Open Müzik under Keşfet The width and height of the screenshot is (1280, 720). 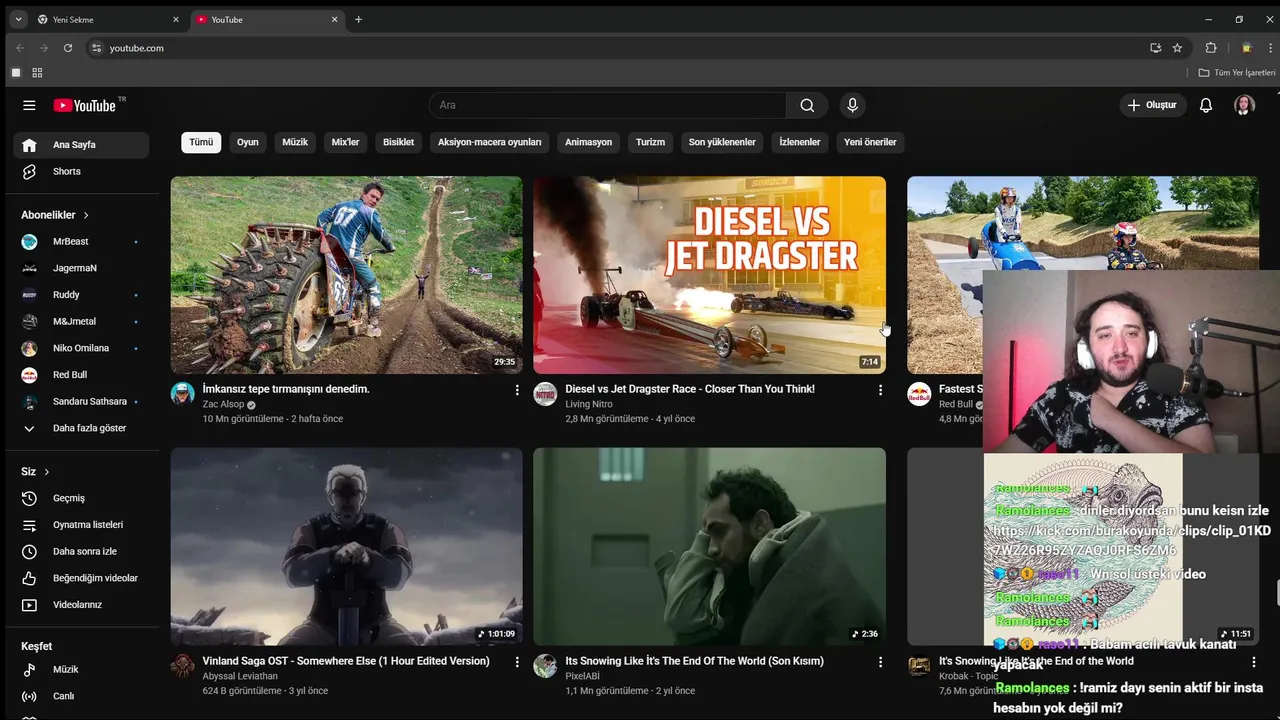point(81,669)
